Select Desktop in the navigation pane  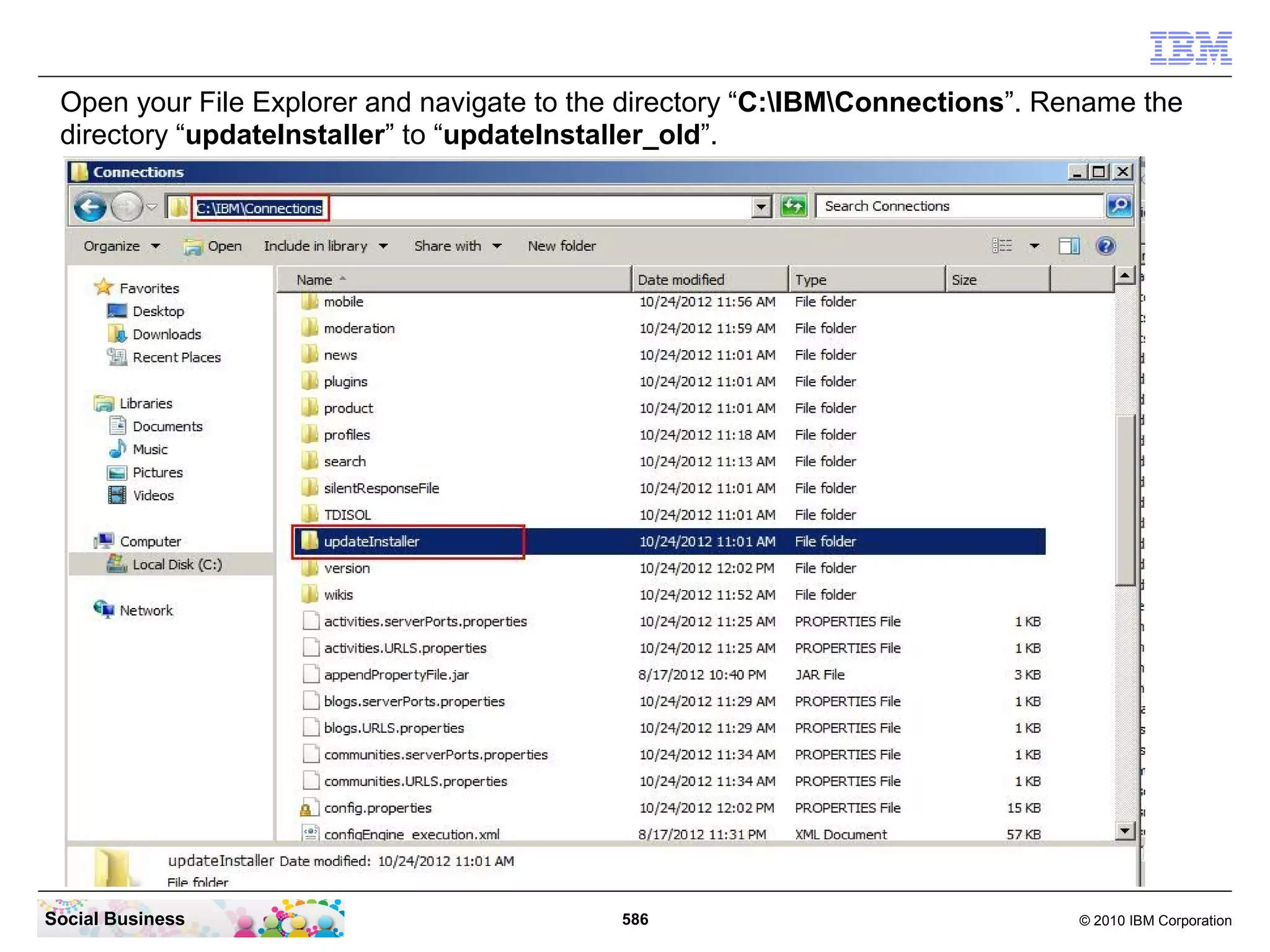(x=146, y=311)
